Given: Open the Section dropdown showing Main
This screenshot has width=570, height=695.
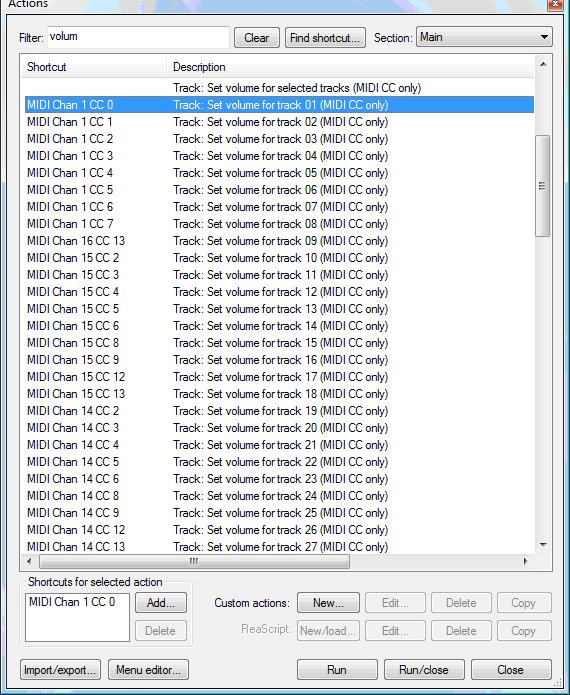Looking at the screenshot, I should click(x=484, y=37).
